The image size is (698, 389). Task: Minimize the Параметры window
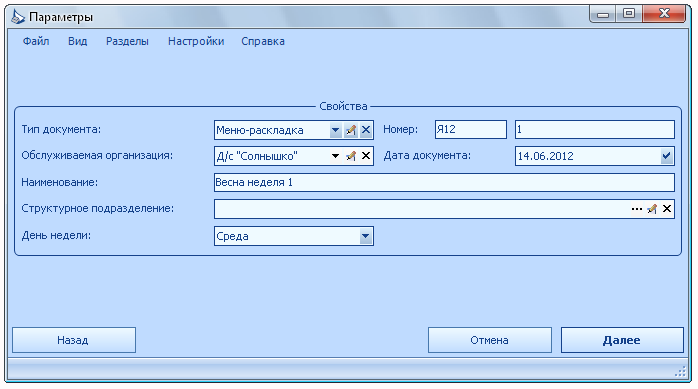point(603,14)
